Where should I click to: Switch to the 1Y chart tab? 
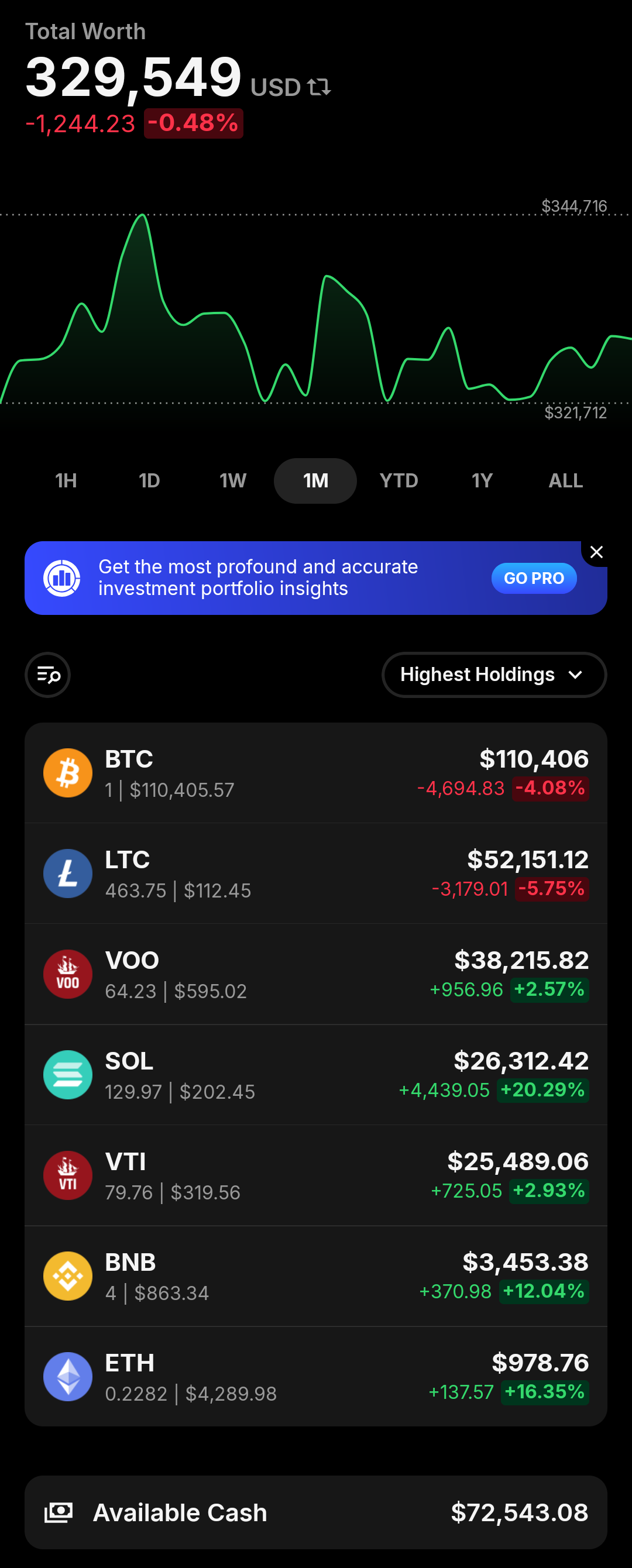coord(482,480)
